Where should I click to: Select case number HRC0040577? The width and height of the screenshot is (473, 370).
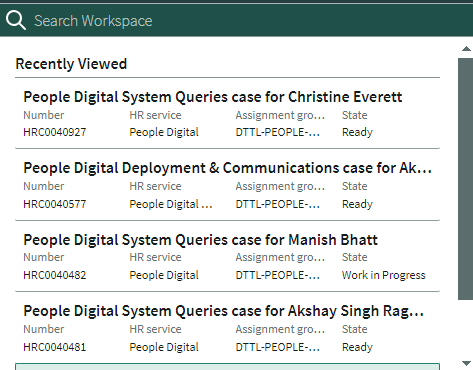click(x=55, y=204)
